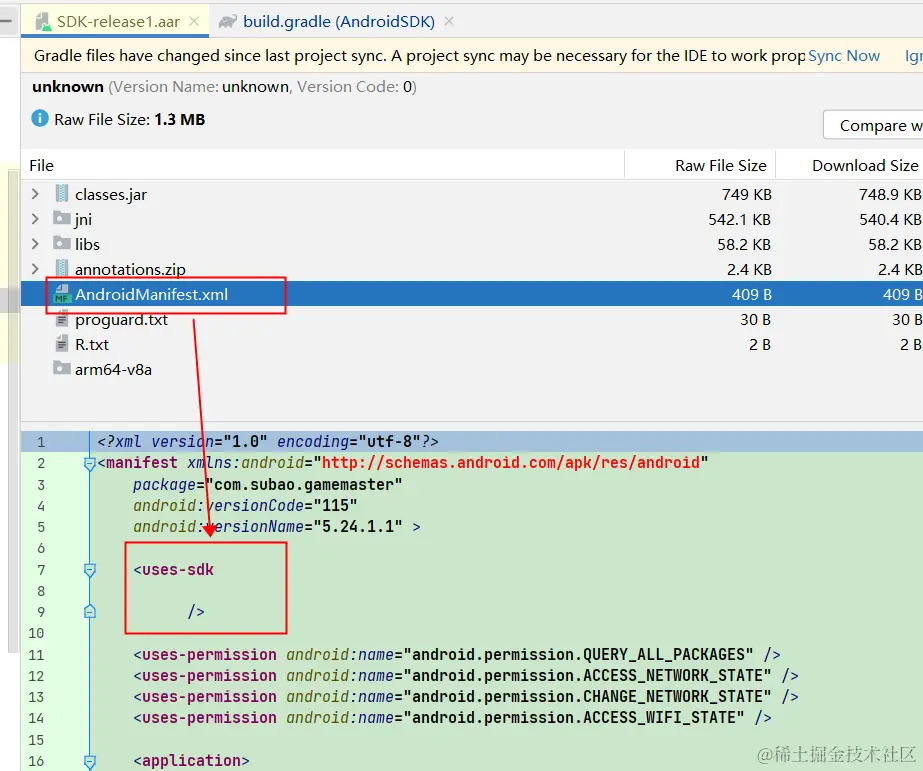Click the libs folder icon
923x771 pixels.
tap(61, 243)
